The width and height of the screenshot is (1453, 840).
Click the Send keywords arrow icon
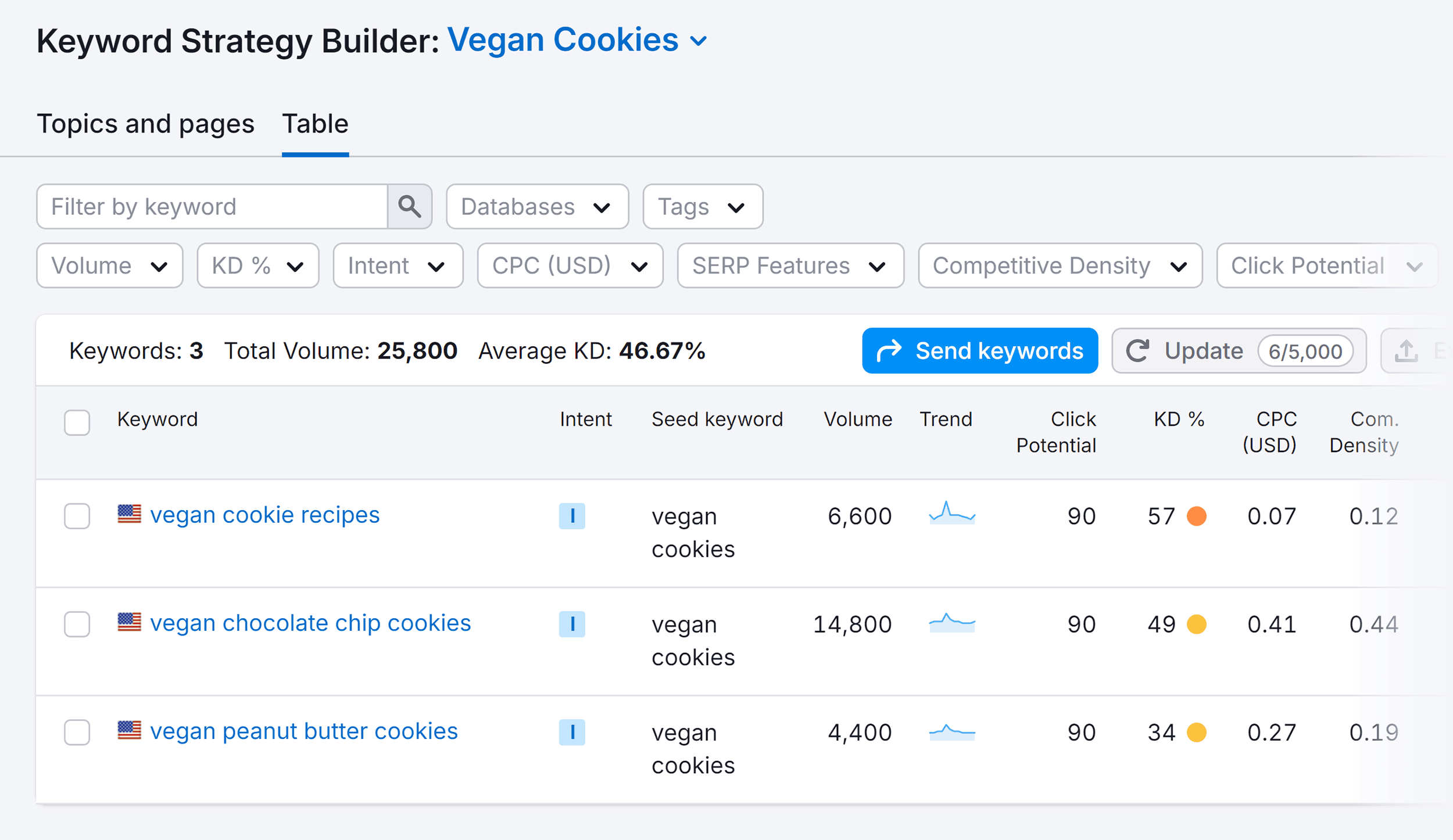(x=890, y=350)
